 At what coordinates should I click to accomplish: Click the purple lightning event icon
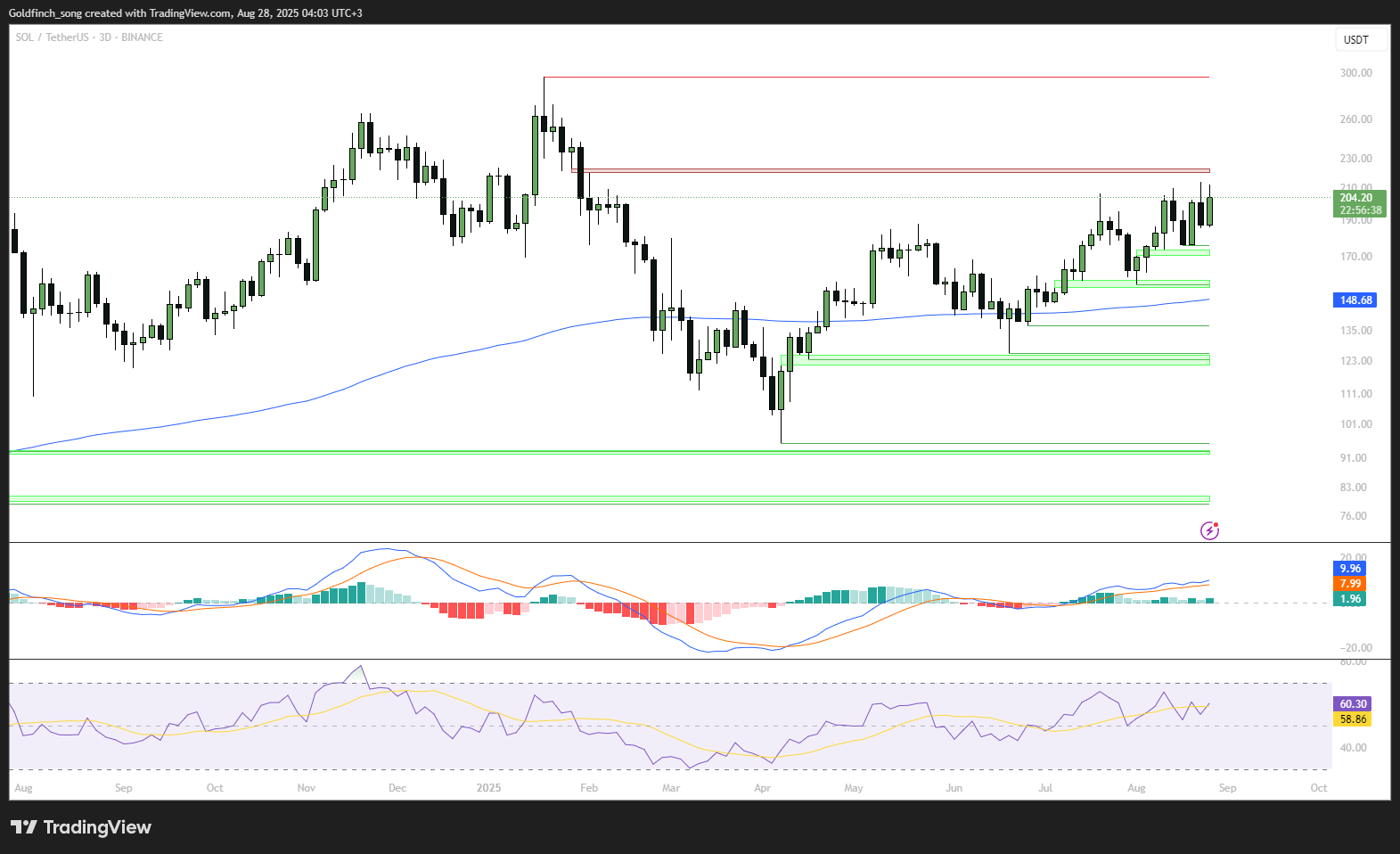click(x=1209, y=531)
